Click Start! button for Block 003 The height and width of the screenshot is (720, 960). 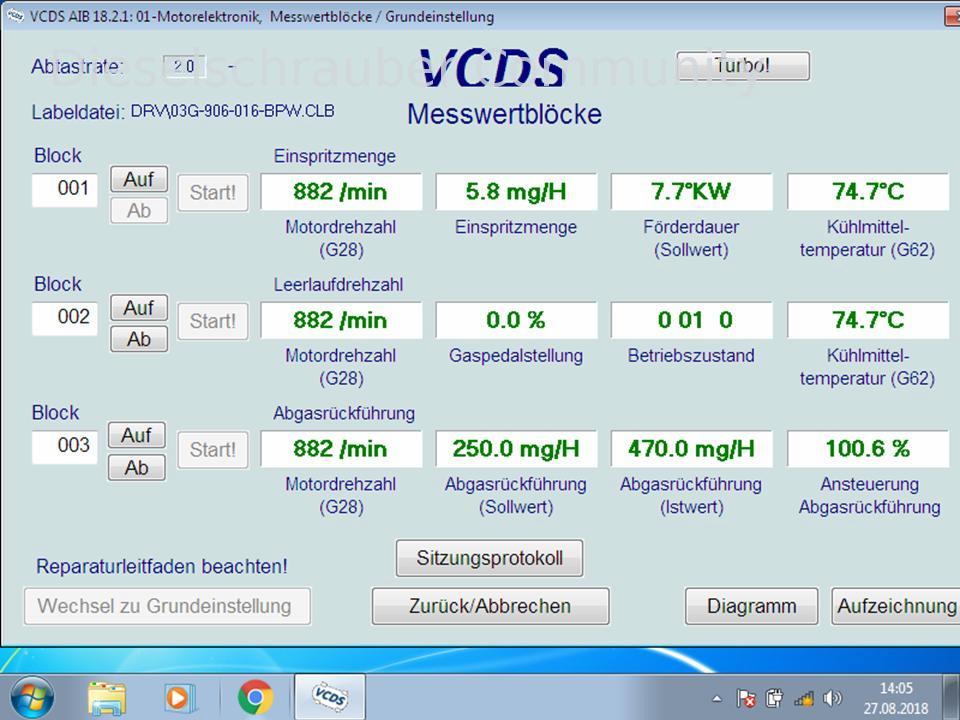[212, 450]
